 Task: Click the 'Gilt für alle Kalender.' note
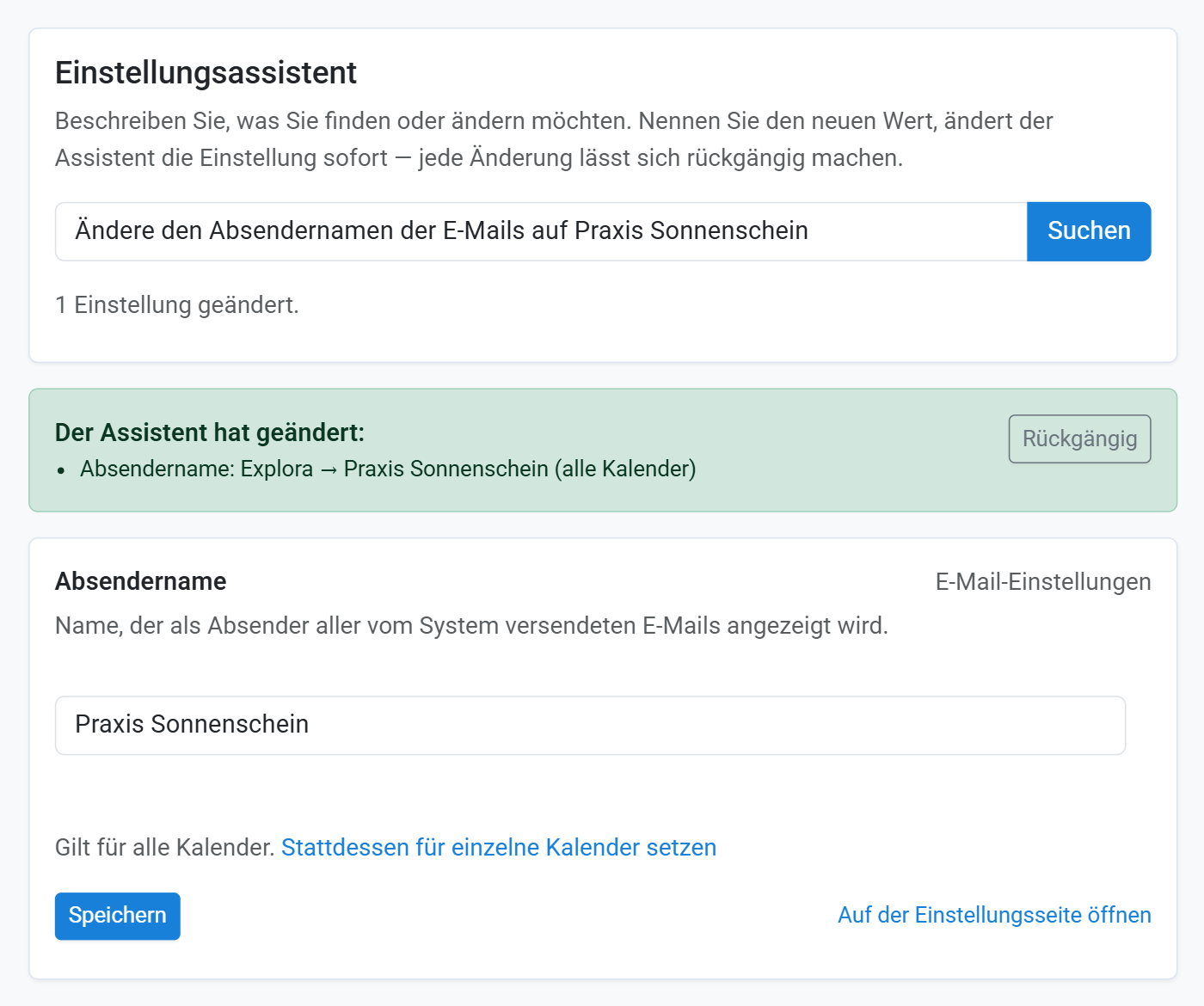164,847
